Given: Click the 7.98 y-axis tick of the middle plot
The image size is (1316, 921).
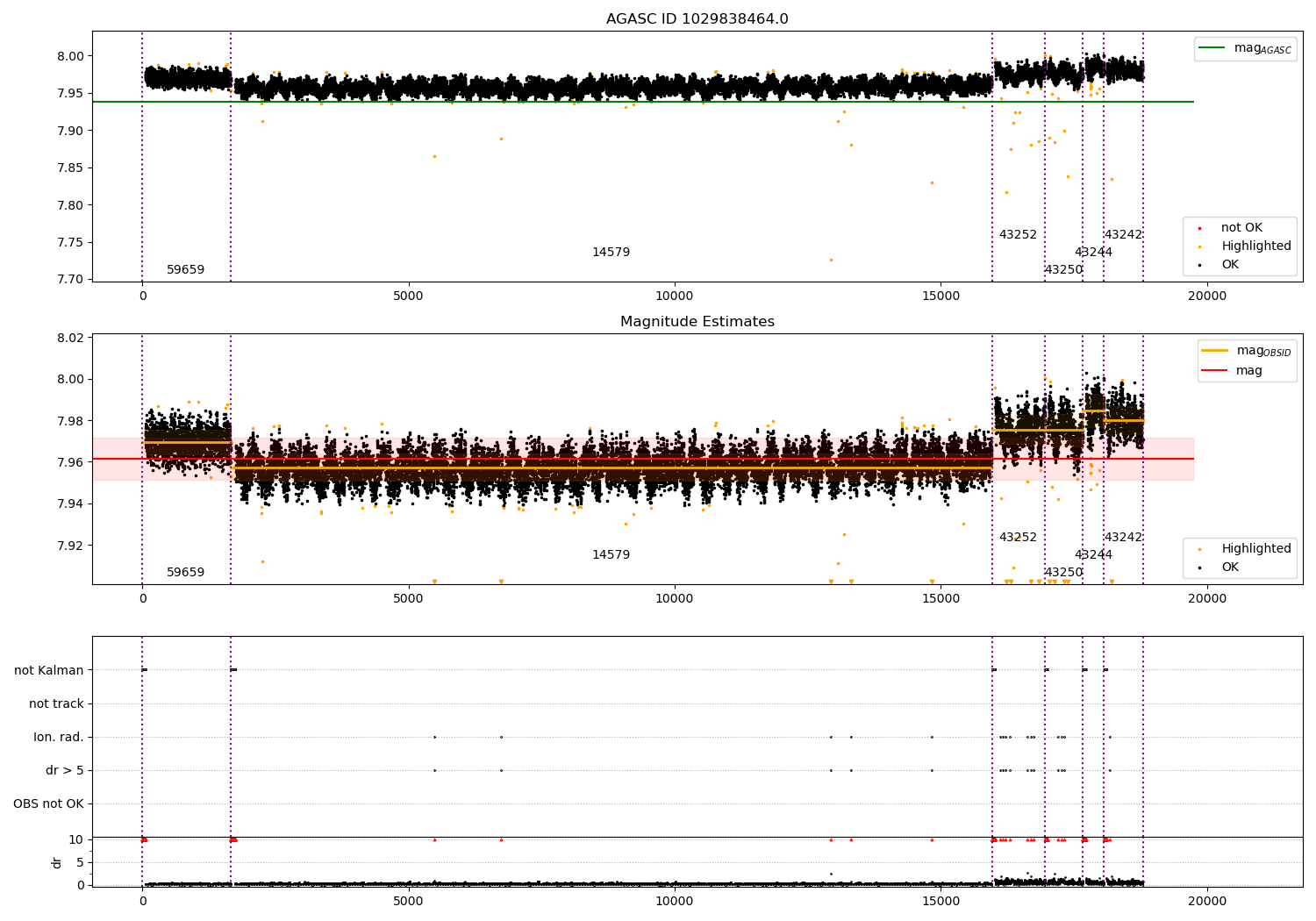Looking at the screenshot, I should tap(71, 421).
